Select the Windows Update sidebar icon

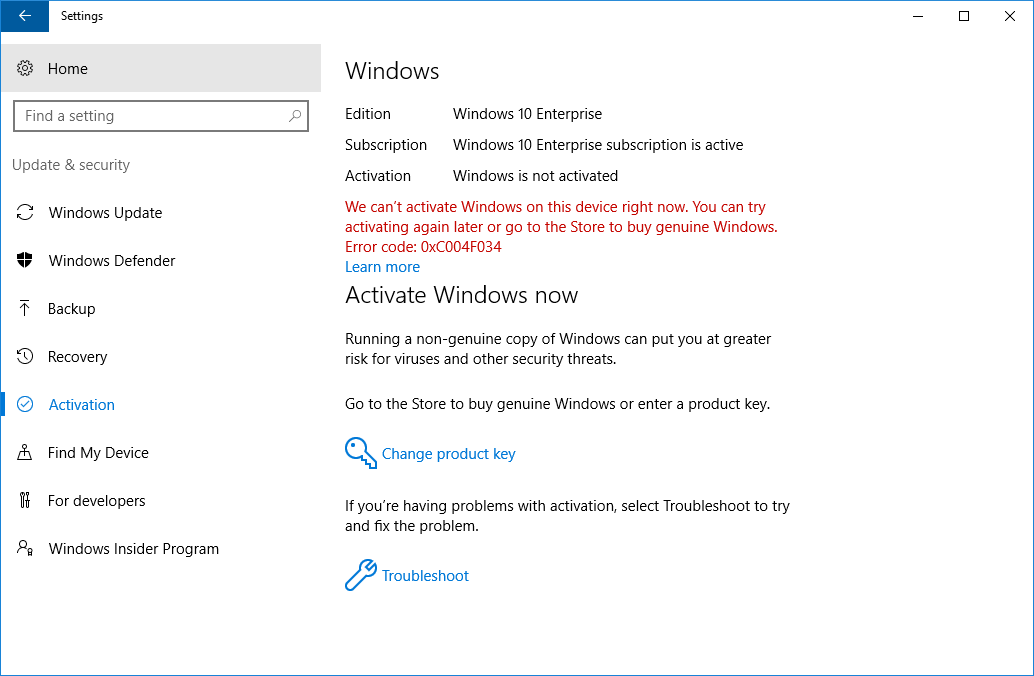click(x=28, y=212)
